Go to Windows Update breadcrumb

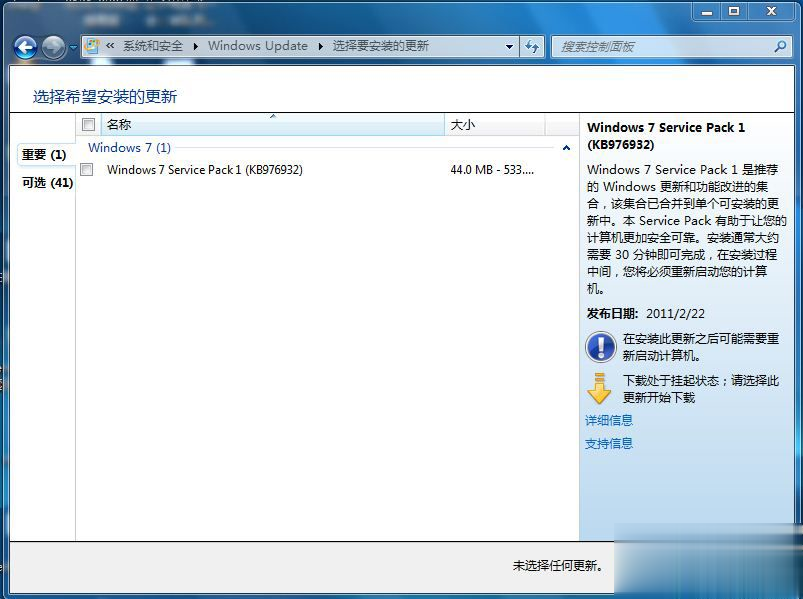[258, 46]
